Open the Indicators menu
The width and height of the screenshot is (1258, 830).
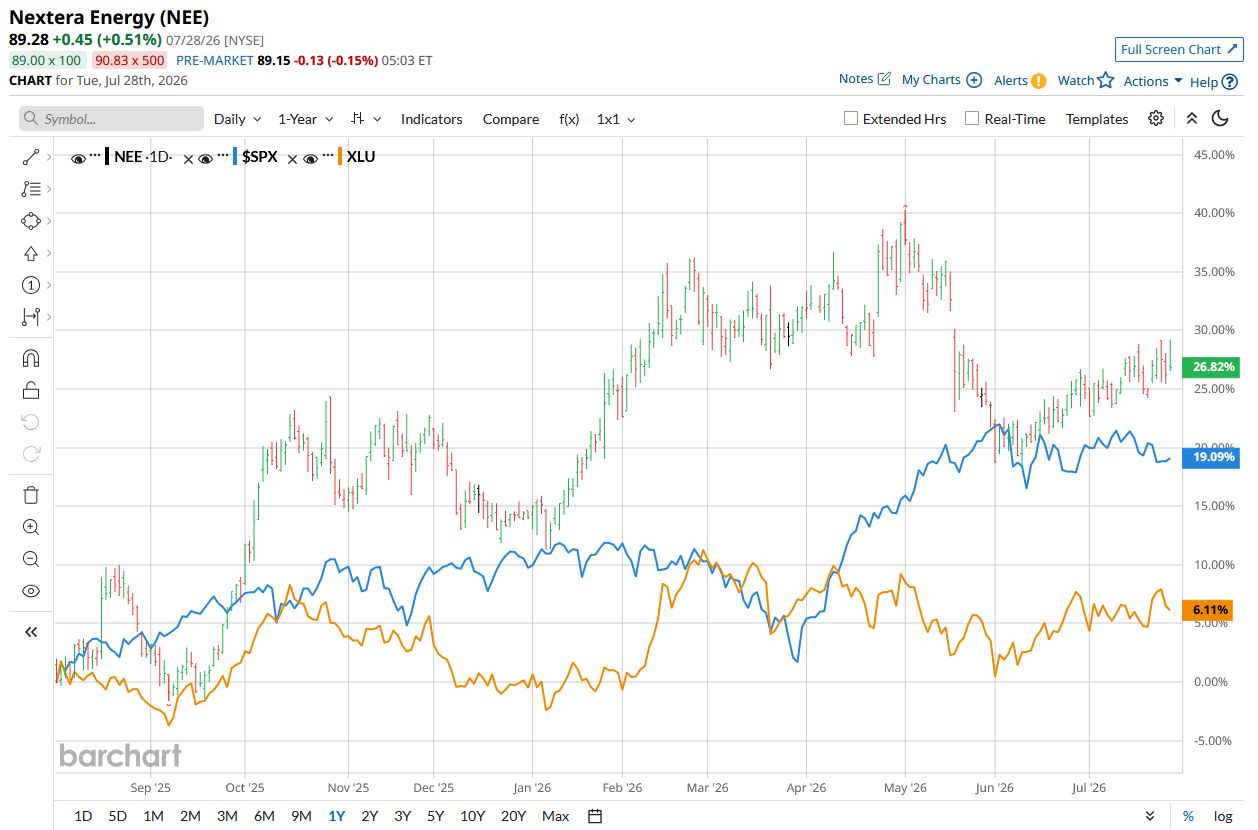[432, 119]
